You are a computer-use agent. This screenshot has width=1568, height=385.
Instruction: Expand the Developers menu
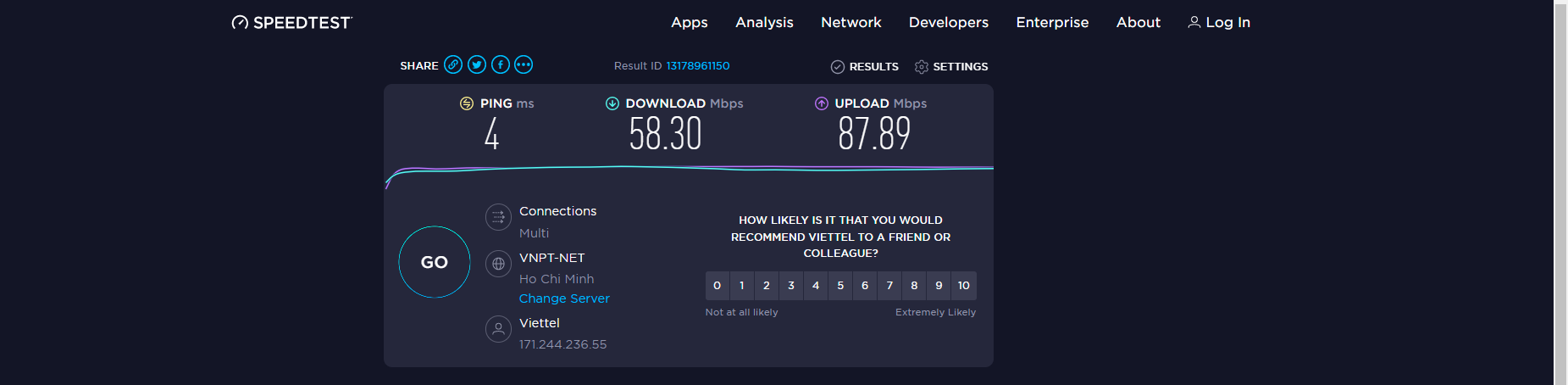(948, 23)
